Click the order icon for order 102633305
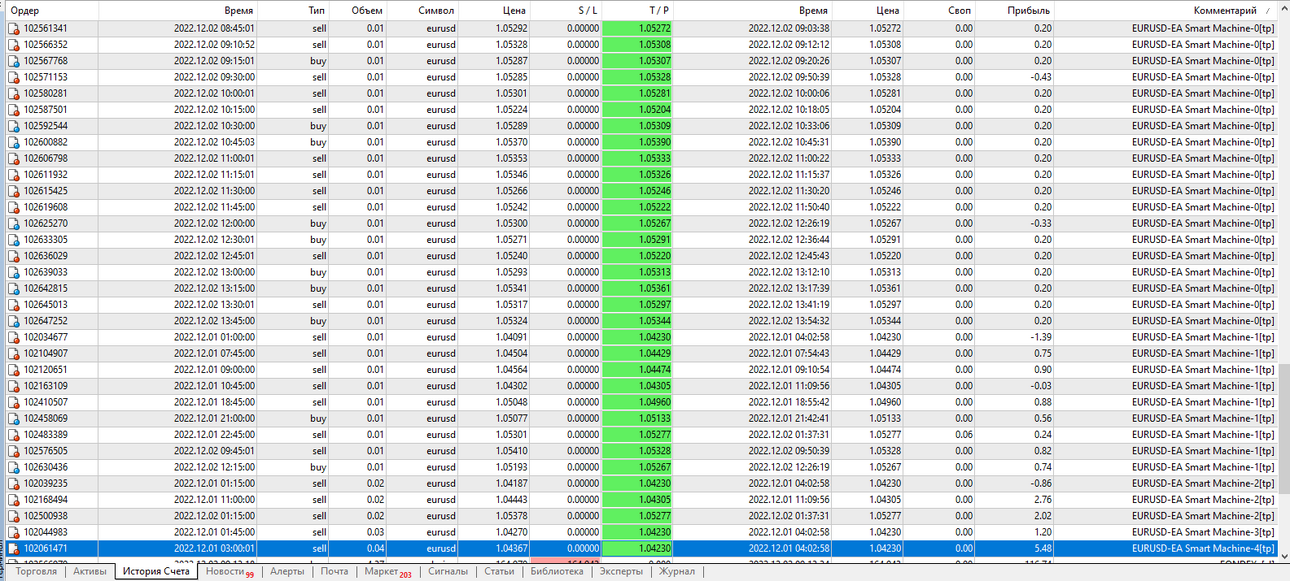Screen dimensions: 1290x581 coord(14,240)
